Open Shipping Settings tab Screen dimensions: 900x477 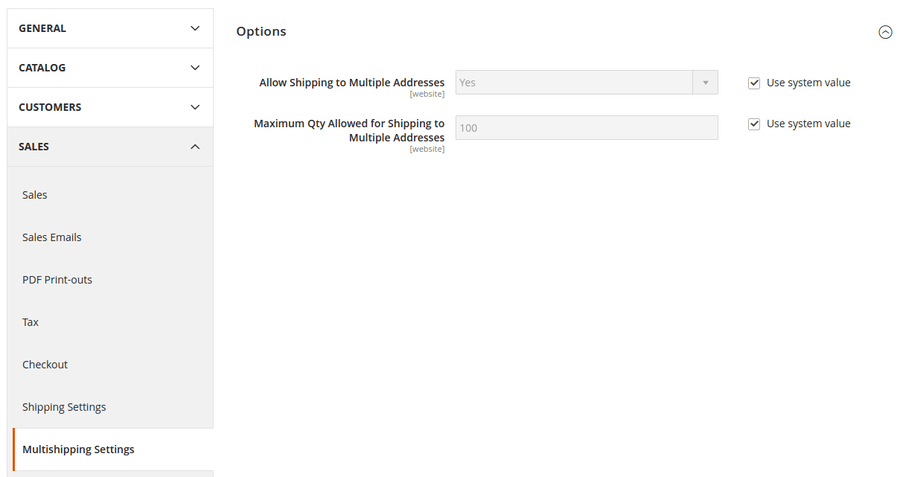coord(64,407)
